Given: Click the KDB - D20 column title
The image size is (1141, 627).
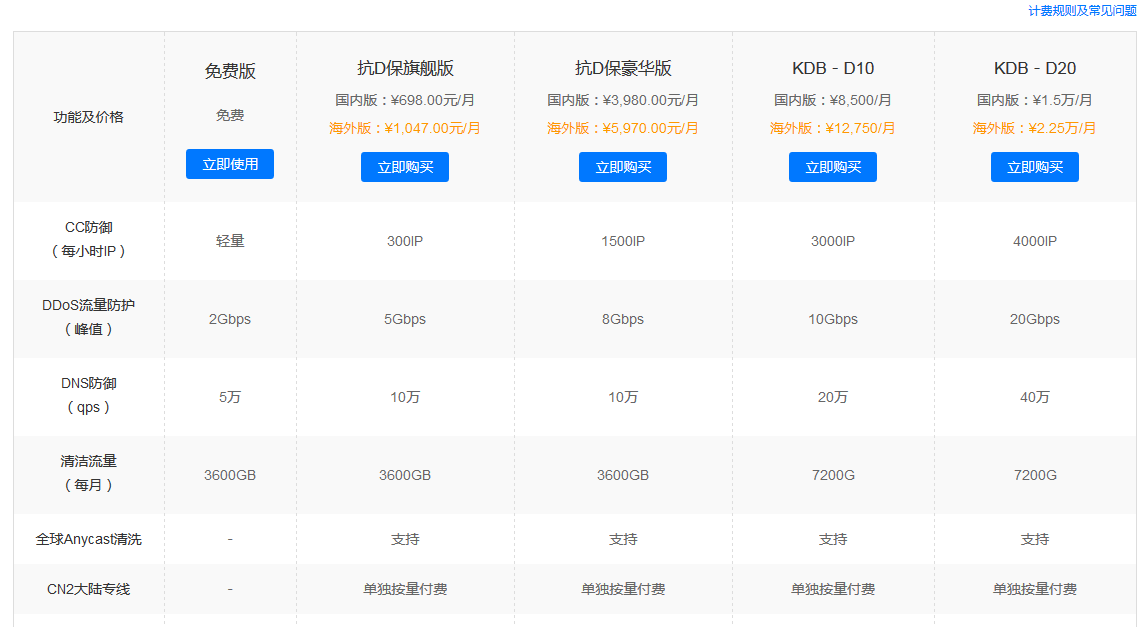Looking at the screenshot, I should [1035, 68].
